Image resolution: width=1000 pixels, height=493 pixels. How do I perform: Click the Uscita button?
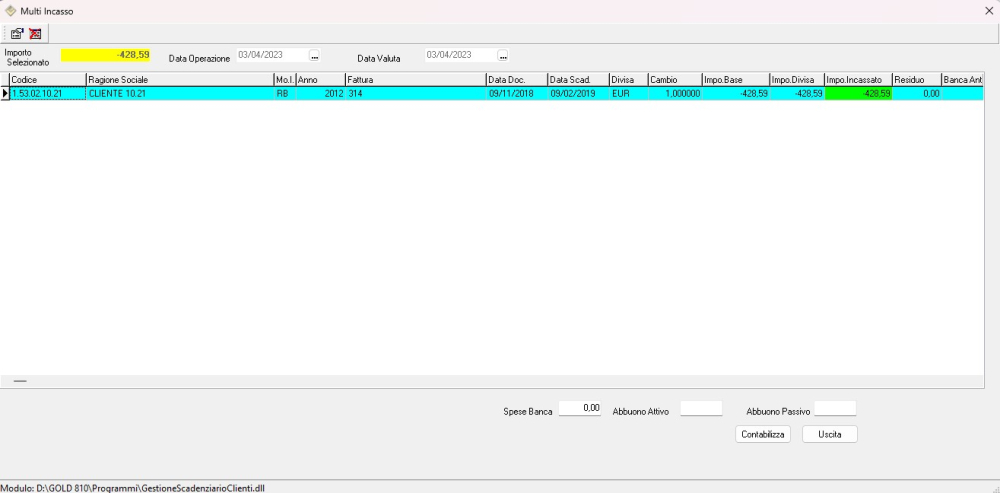[829, 434]
